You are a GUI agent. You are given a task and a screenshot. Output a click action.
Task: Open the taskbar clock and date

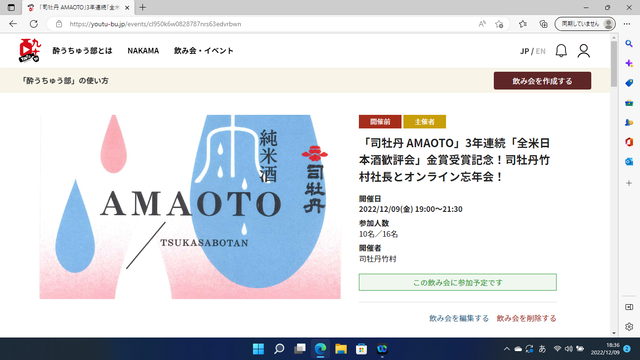point(605,349)
